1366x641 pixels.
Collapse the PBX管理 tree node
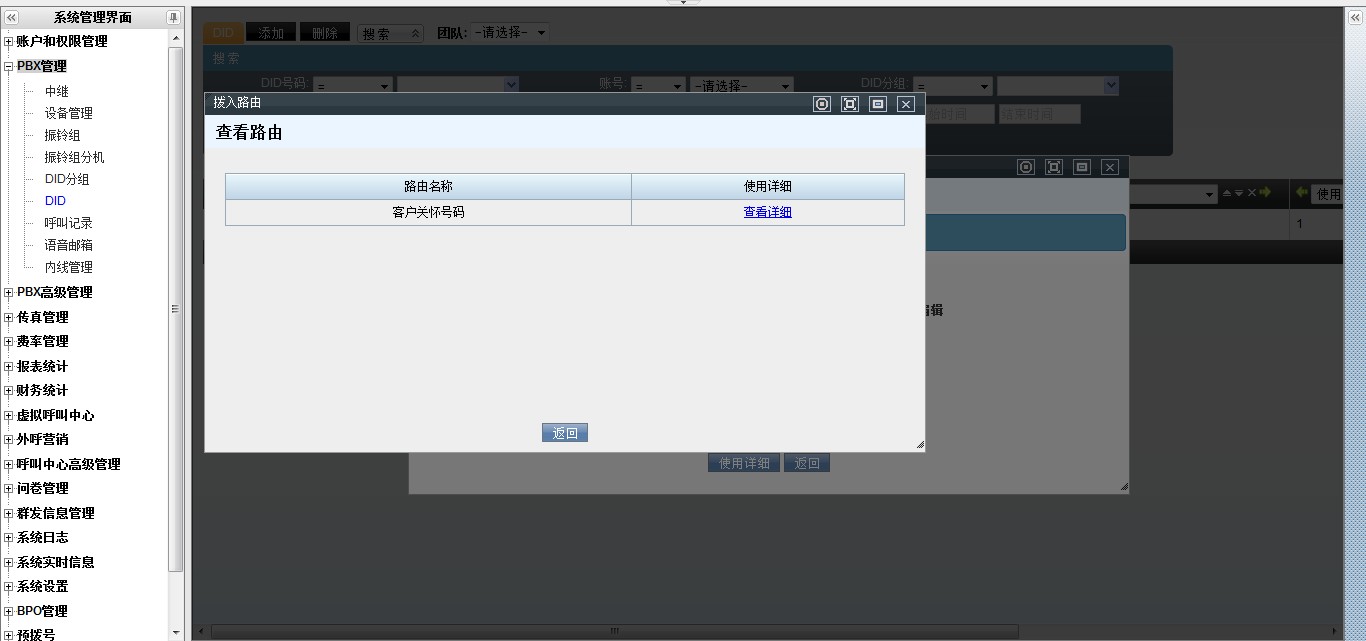9,67
